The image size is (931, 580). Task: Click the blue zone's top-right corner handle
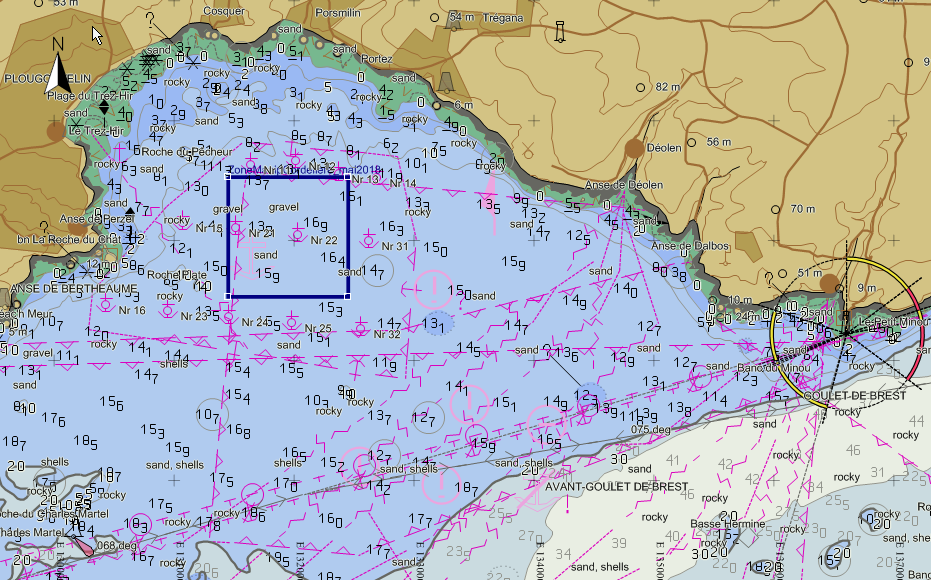[348, 174]
